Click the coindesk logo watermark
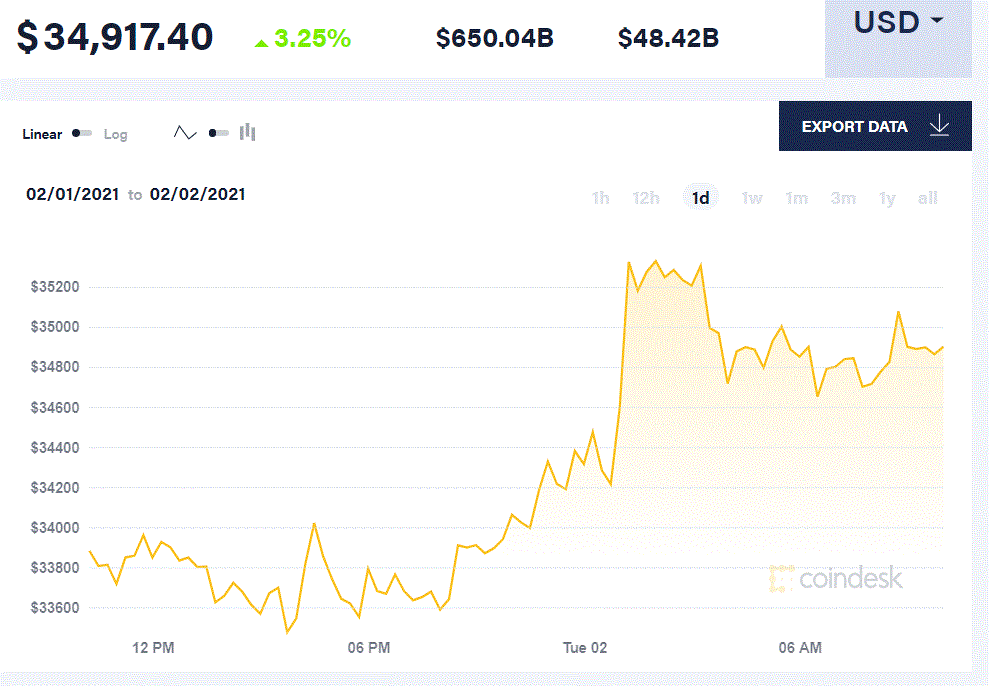This screenshot has height=686, width=989. point(845,578)
